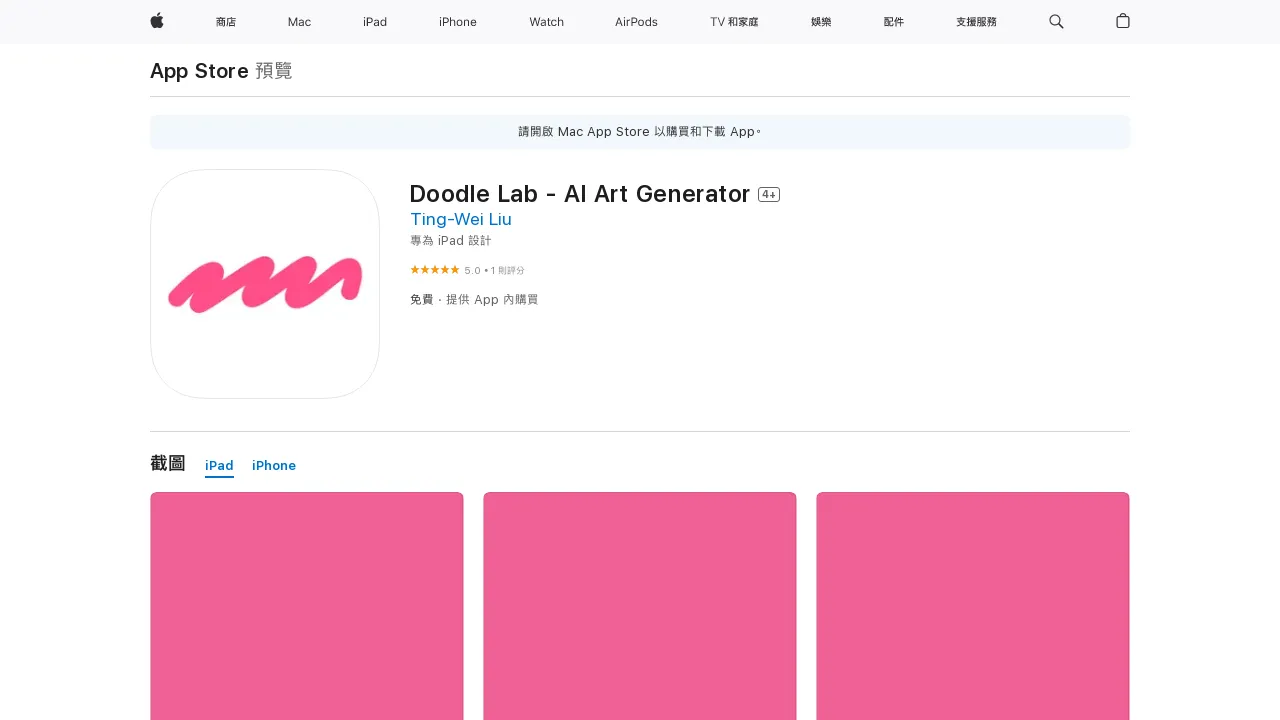Image resolution: width=1280 pixels, height=720 pixels.
Task: Open the search magnifier icon
Action: click(x=1056, y=22)
